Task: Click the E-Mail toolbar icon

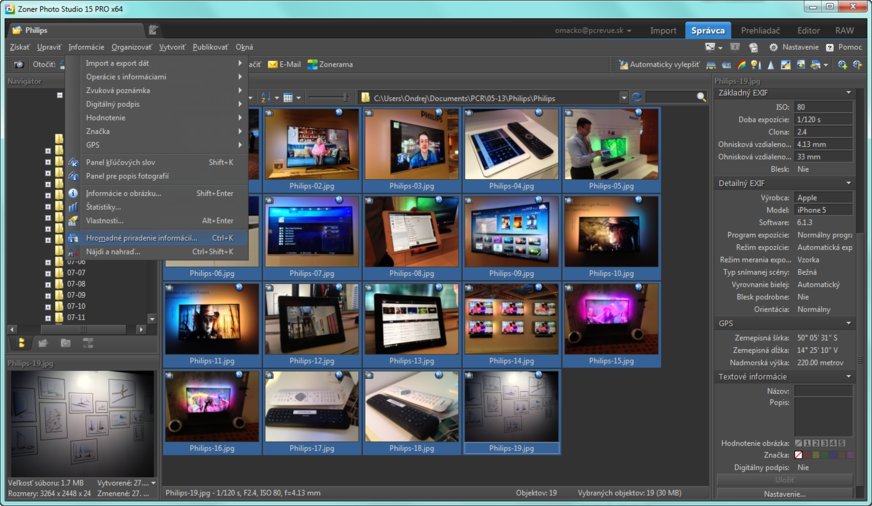Action: pos(283,64)
